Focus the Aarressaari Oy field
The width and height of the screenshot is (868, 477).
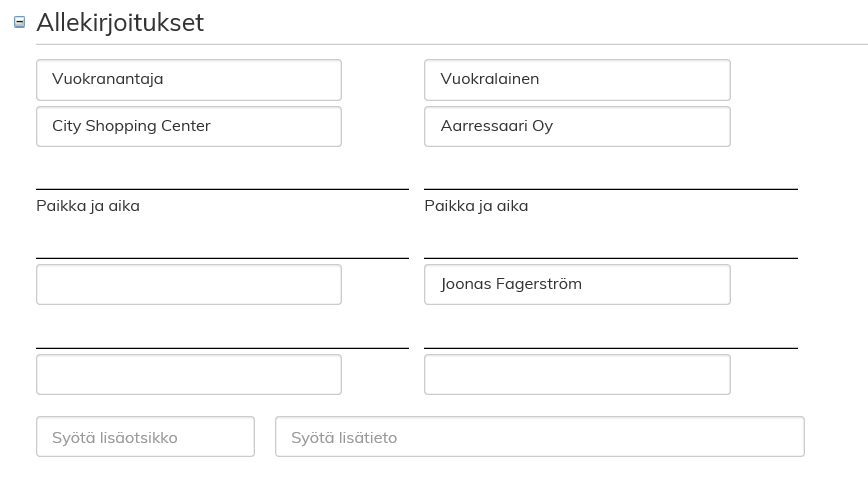(577, 127)
